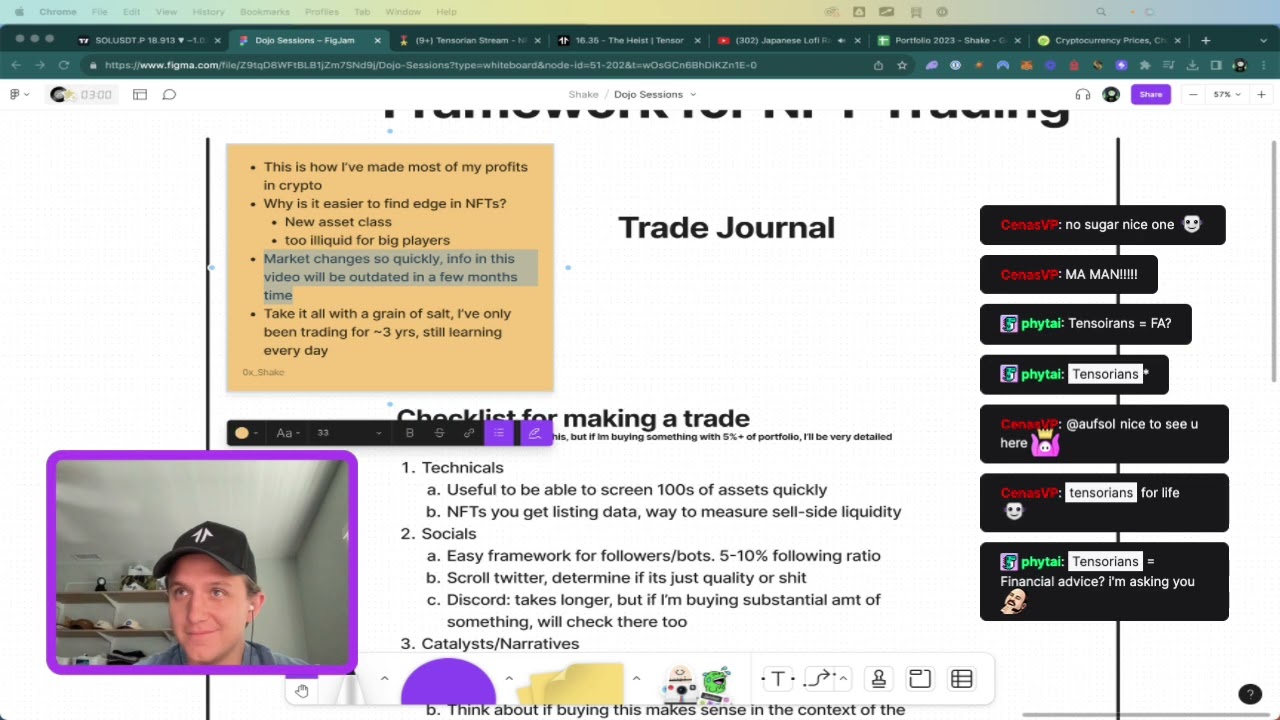This screenshot has width=1280, height=720.
Task: Click the vertical canvas scrollbar
Action: [1273, 260]
